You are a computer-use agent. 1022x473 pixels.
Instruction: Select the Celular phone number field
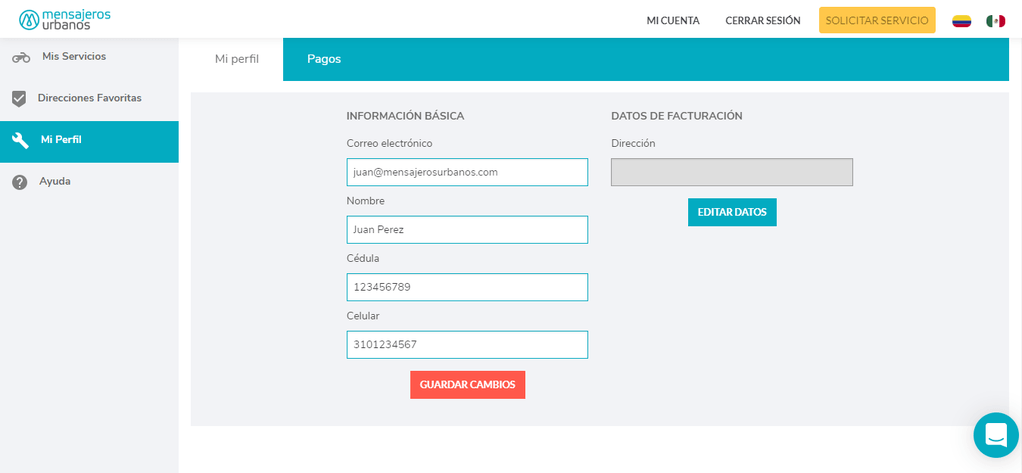click(x=467, y=345)
